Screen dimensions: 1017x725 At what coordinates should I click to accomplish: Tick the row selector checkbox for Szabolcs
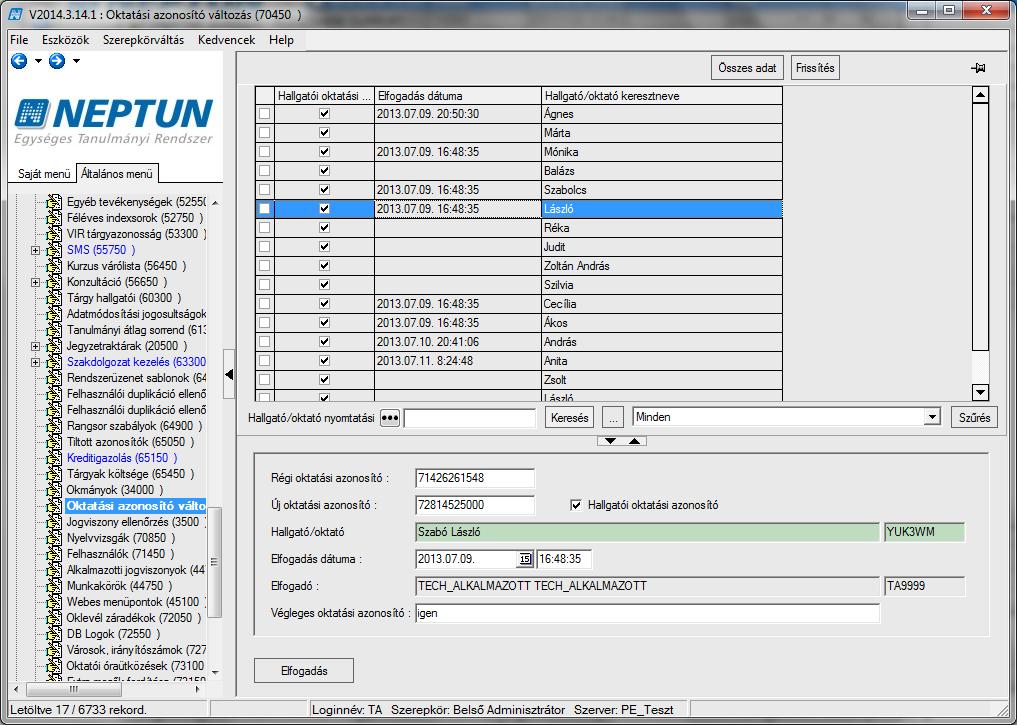265,190
